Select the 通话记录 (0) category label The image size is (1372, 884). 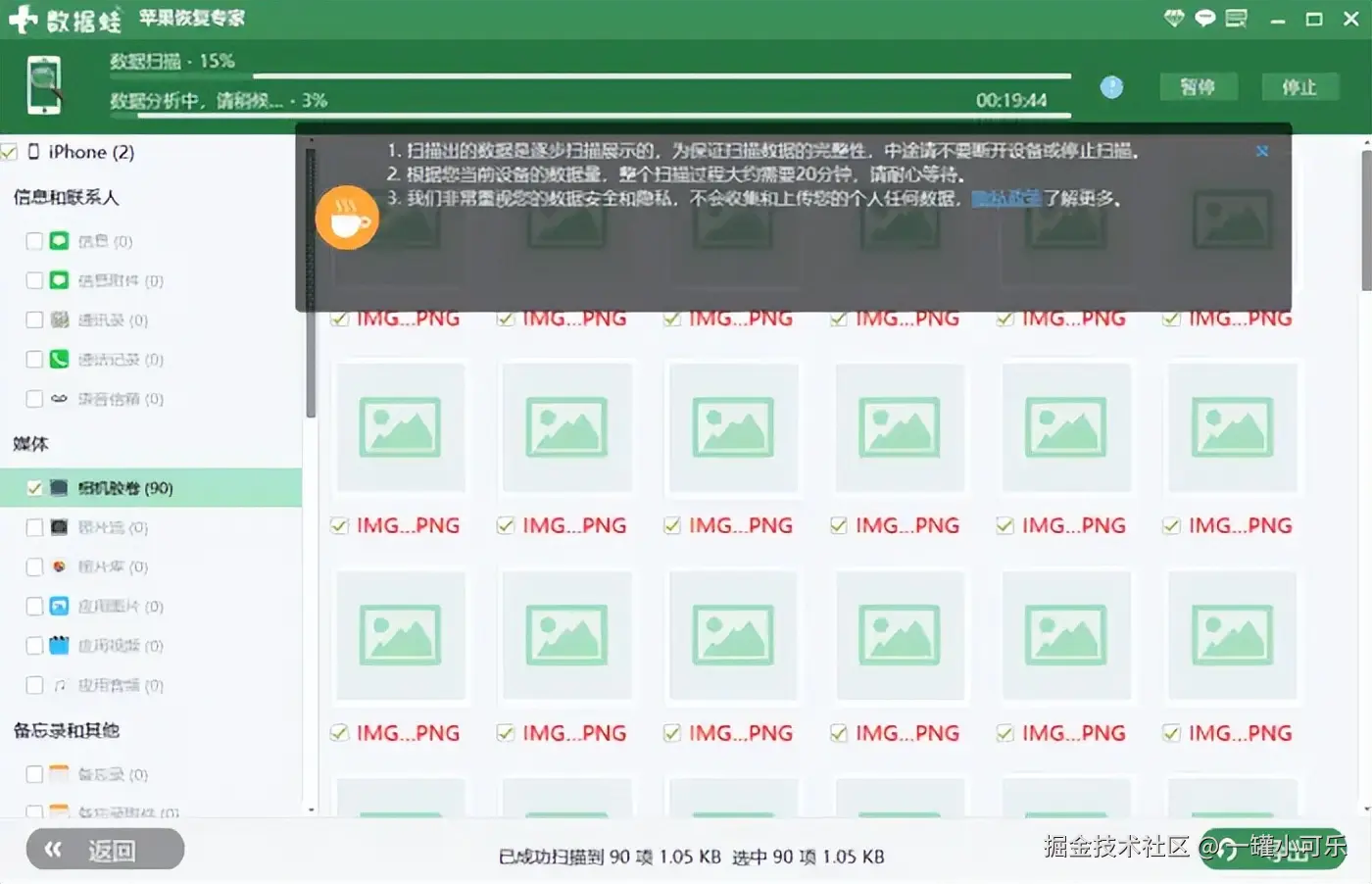coord(121,360)
